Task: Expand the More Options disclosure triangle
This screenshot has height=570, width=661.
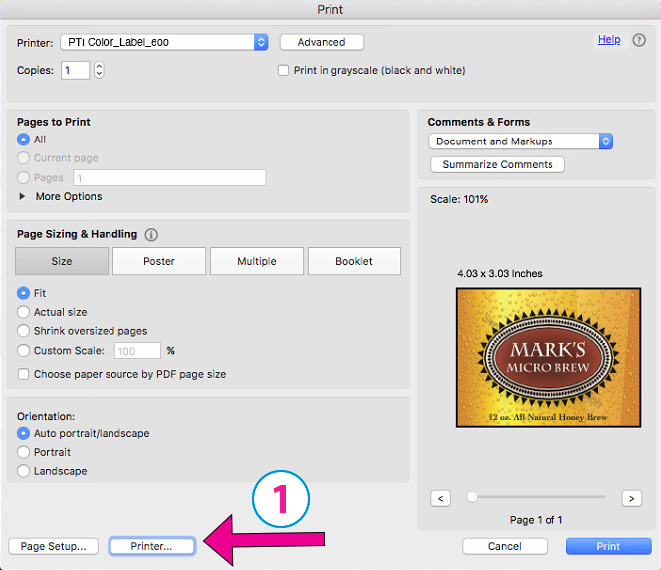Action: (x=22, y=196)
